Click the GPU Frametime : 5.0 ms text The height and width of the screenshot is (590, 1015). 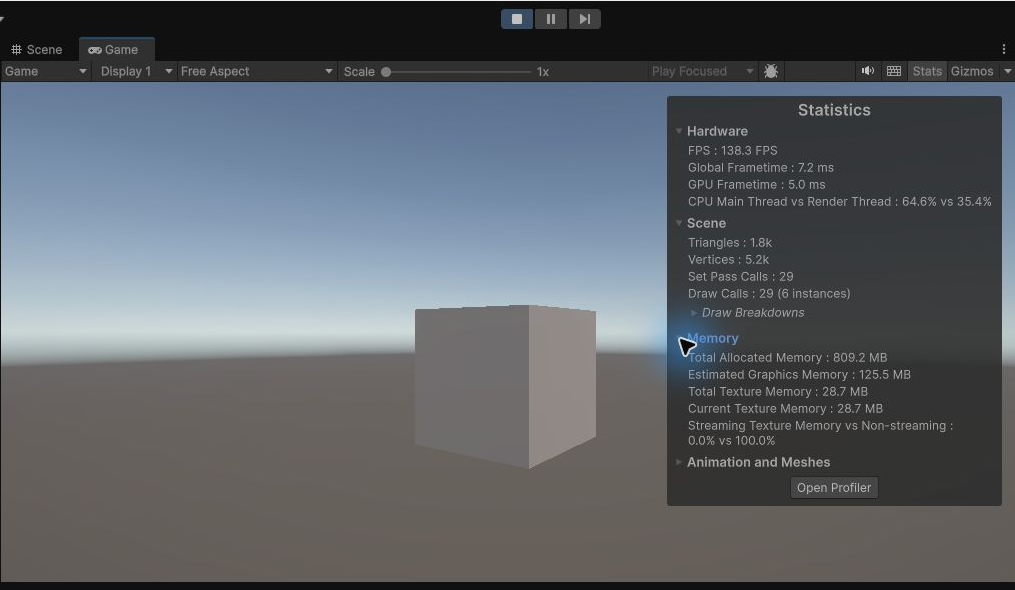(756, 185)
